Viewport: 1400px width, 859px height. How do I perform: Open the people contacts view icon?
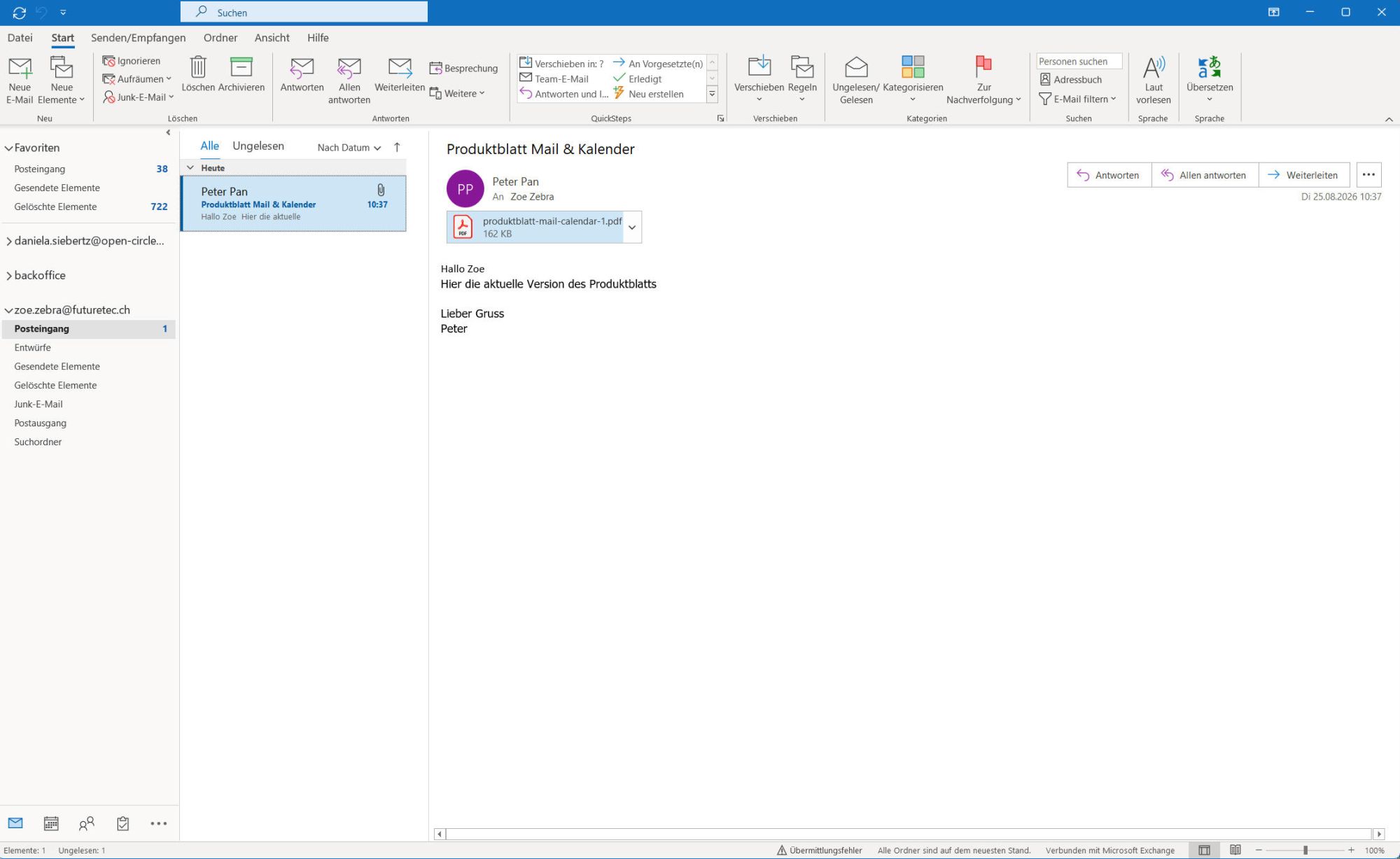tap(87, 823)
